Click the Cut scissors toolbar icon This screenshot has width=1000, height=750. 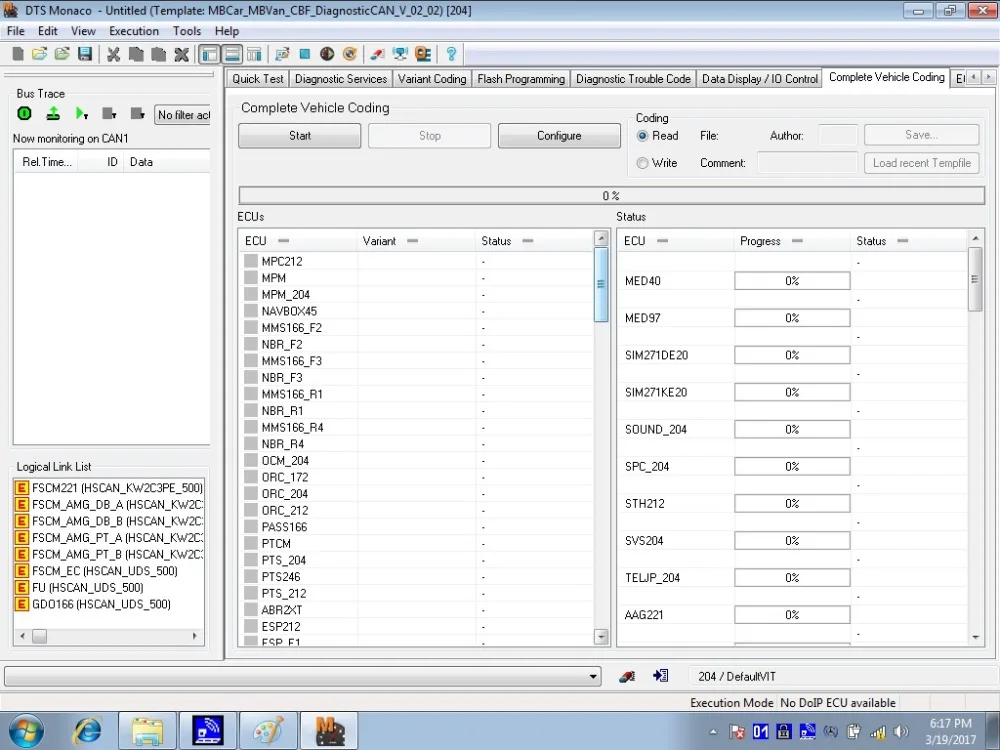point(114,54)
